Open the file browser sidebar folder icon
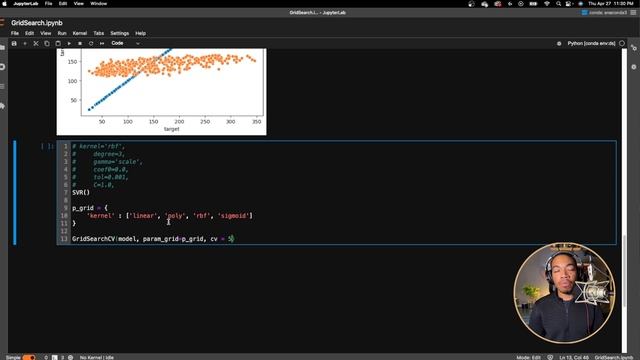The width and height of the screenshot is (640, 360). point(2,47)
